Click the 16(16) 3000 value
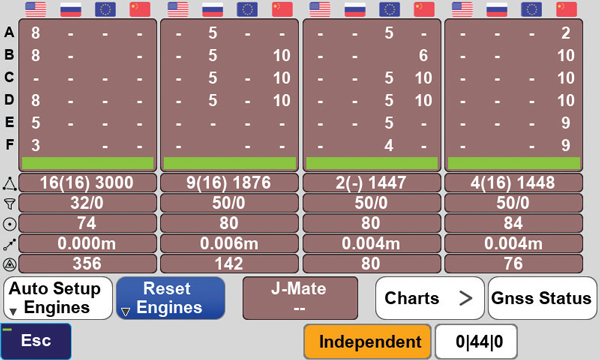The image size is (600, 360). pos(87,183)
